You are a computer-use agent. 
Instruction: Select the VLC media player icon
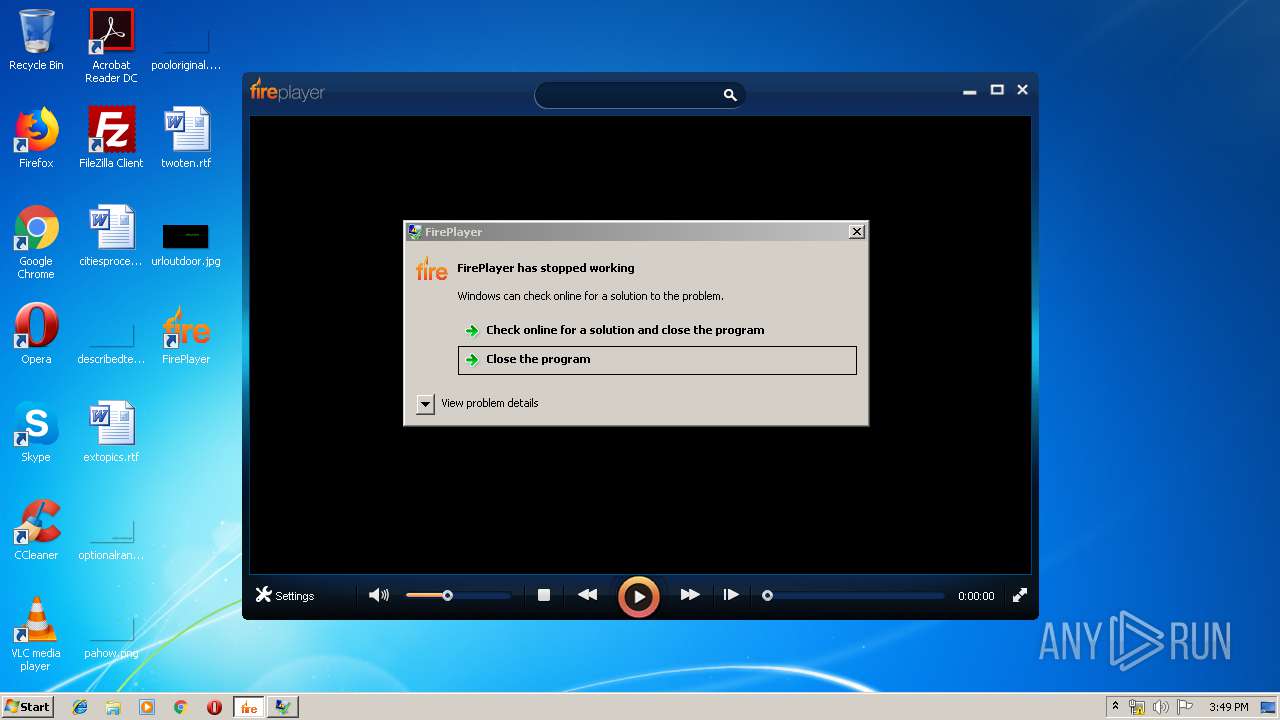[36, 634]
